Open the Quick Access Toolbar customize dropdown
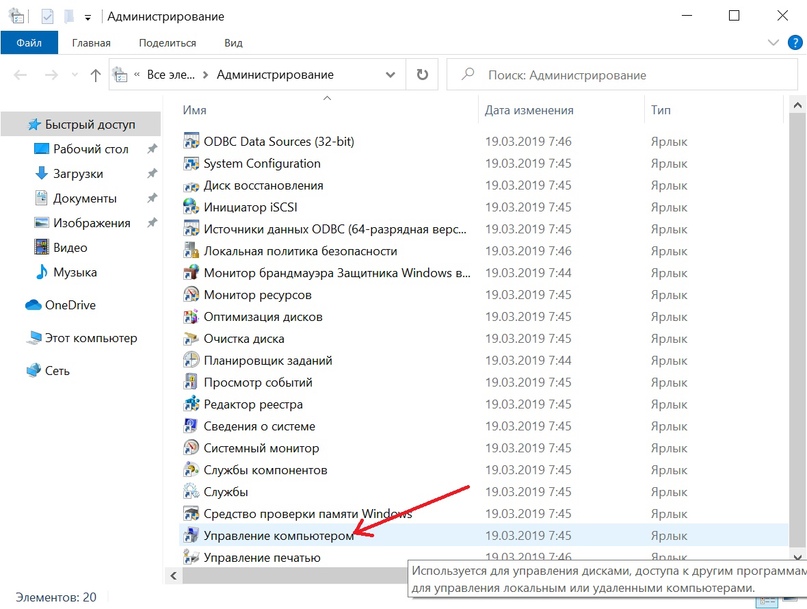The height and width of the screenshot is (609, 807). point(88,17)
